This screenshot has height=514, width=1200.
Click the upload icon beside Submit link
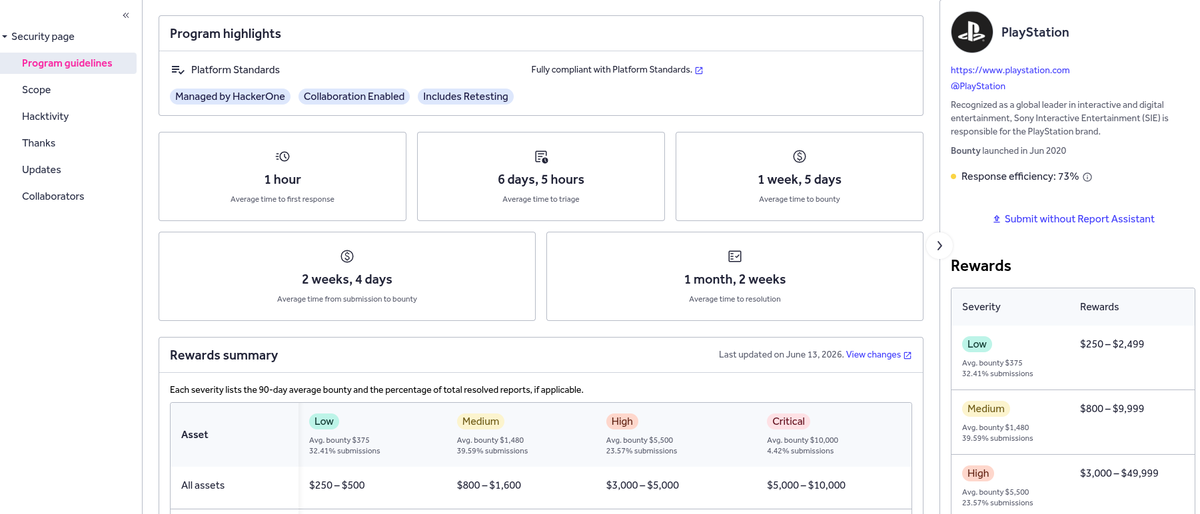tap(996, 219)
